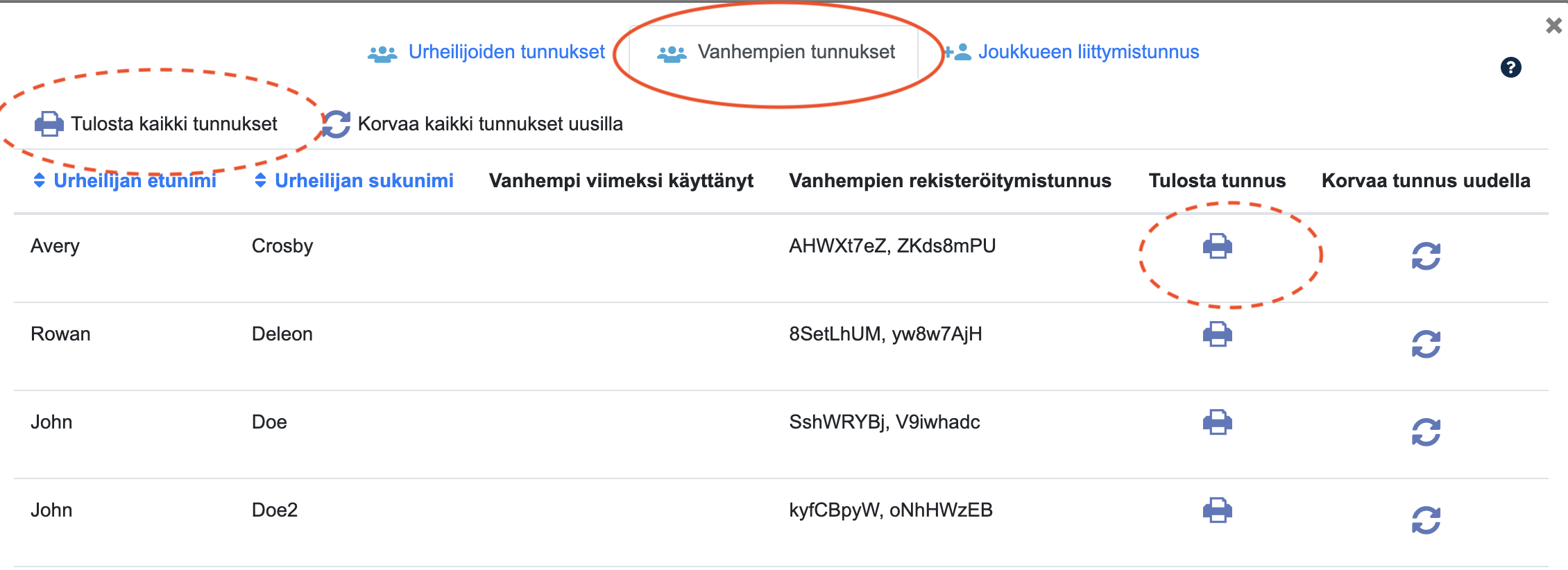Print John Doe2's parent code
The height and width of the screenshot is (570, 1568).
coord(1217,510)
